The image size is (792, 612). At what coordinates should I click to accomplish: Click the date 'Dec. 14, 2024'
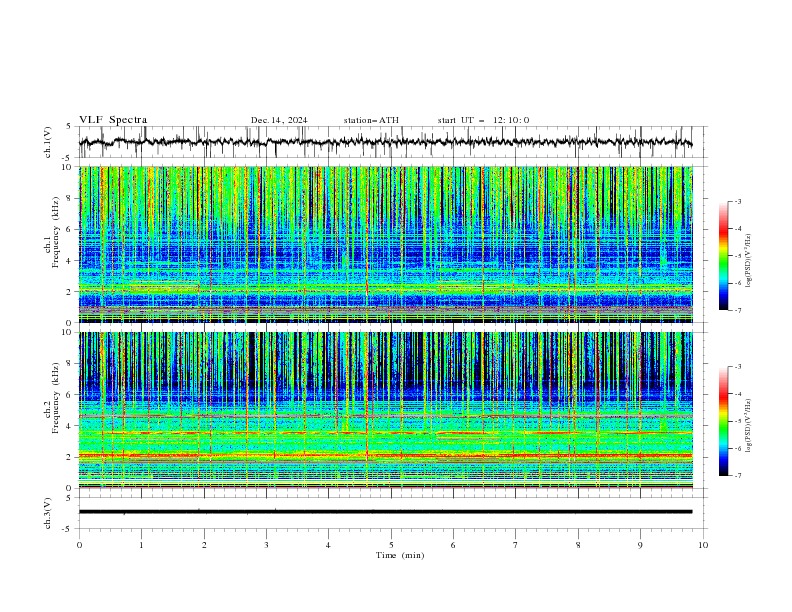(x=279, y=120)
